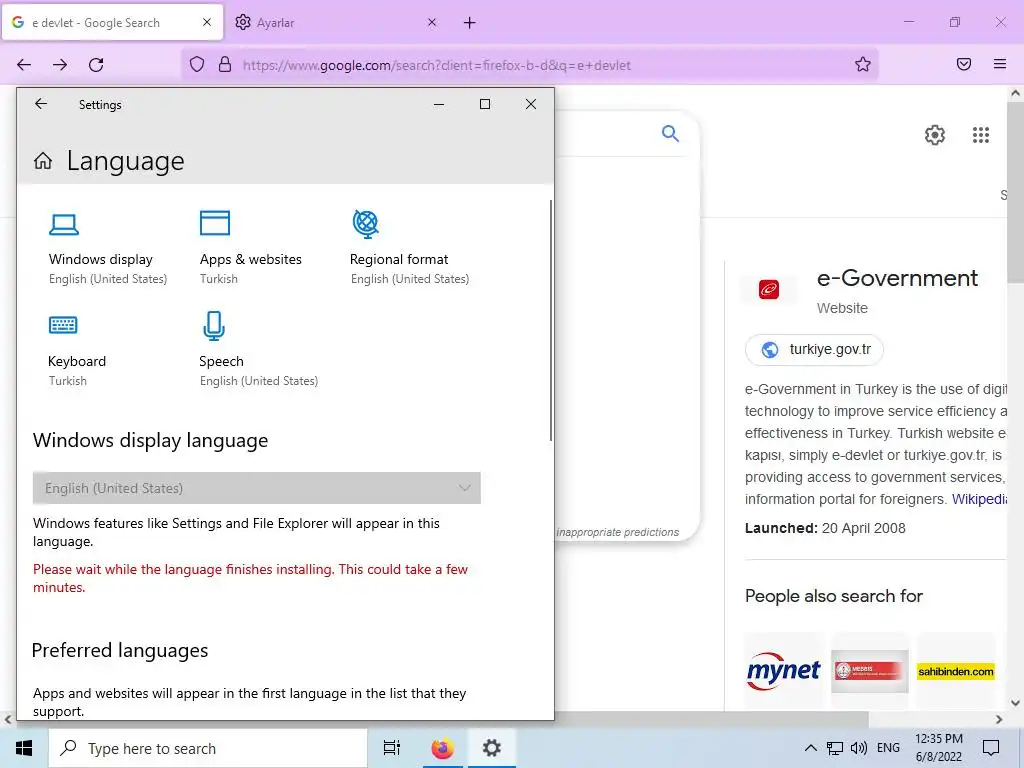Open the taskbar clock and calendar

pyautogui.click(x=938, y=748)
